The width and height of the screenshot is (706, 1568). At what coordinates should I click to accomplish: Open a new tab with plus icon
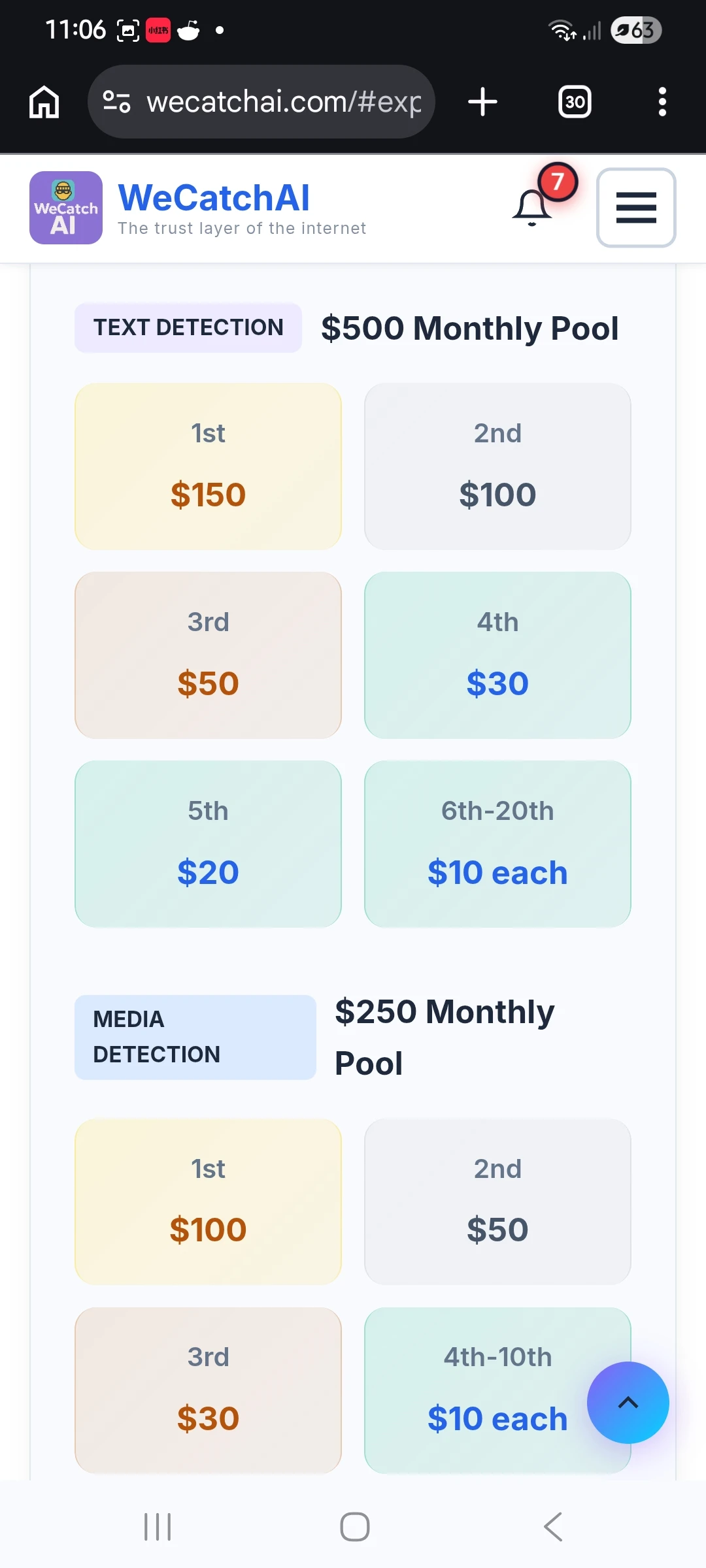click(483, 102)
